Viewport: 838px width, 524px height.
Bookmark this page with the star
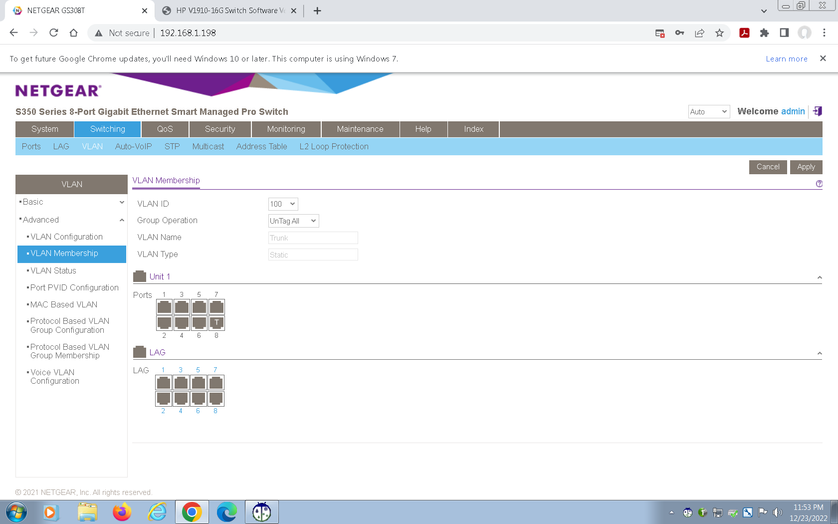click(x=719, y=33)
